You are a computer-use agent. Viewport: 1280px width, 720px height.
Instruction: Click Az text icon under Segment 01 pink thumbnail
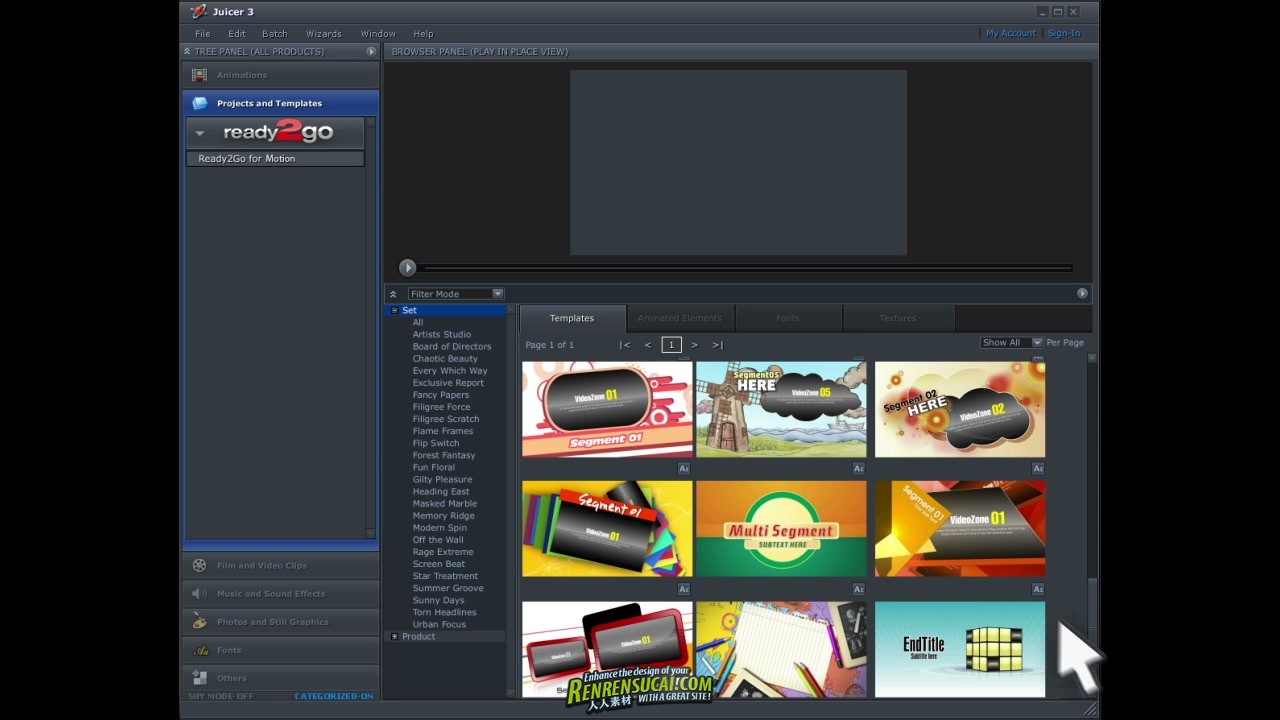(x=684, y=468)
